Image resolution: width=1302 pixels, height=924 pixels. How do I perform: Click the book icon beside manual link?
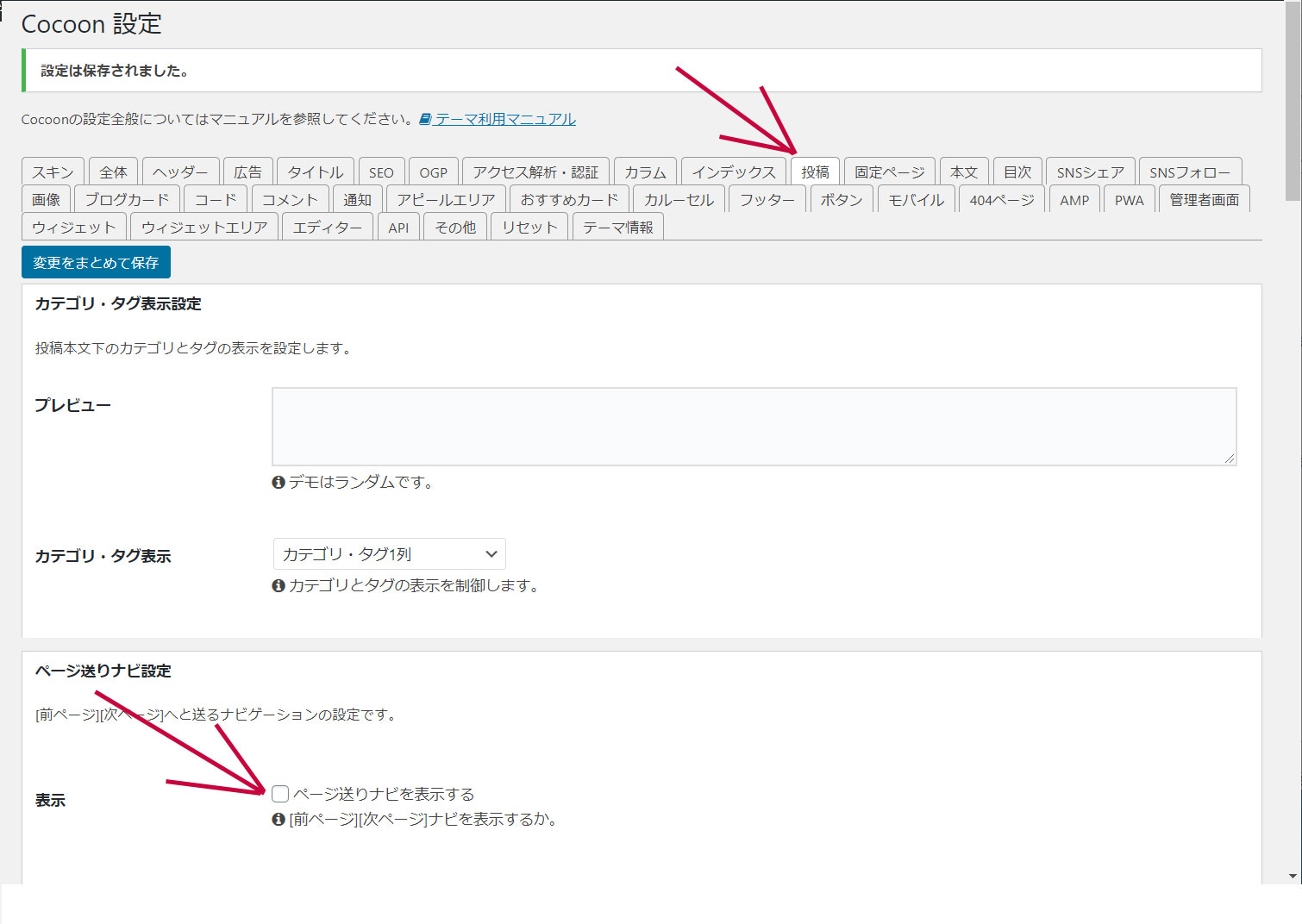click(x=425, y=119)
